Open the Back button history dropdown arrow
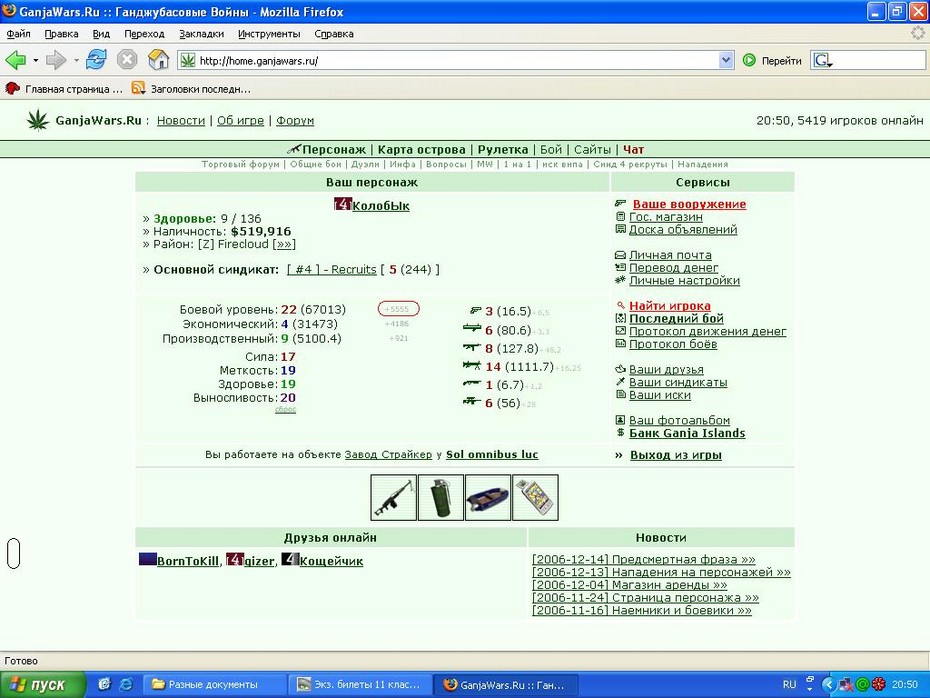 click(36, 60)
